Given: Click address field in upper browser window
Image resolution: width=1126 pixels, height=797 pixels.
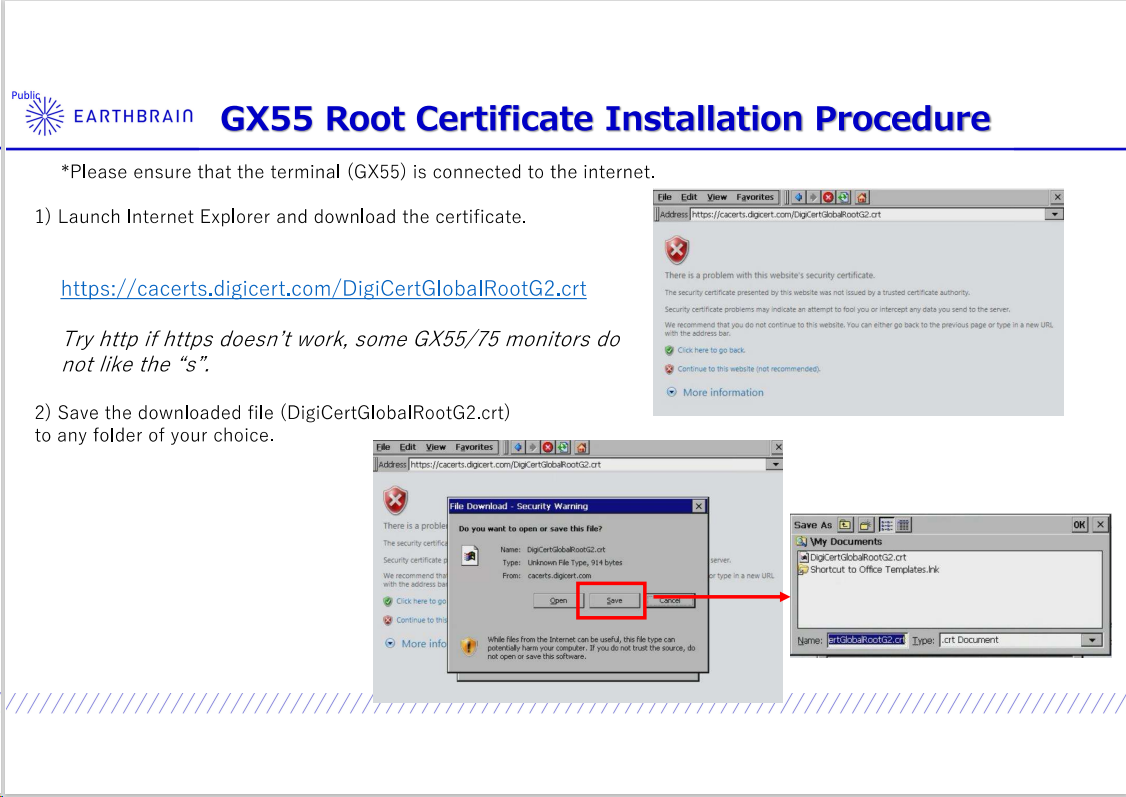Looking at the screenshot, I should pyautogui.click(x=867, y=214).
